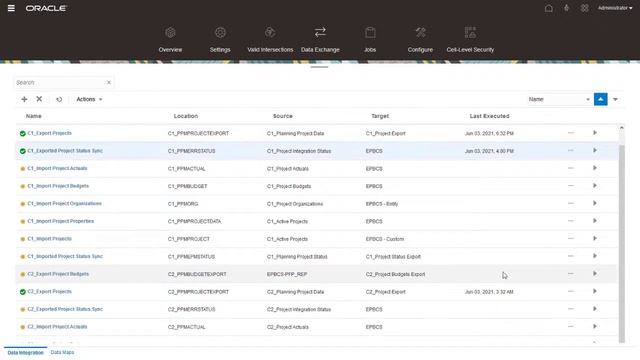Switch to the Data Maps tab
The height and width of the screenshot is (360, 640).
(62, 352)
